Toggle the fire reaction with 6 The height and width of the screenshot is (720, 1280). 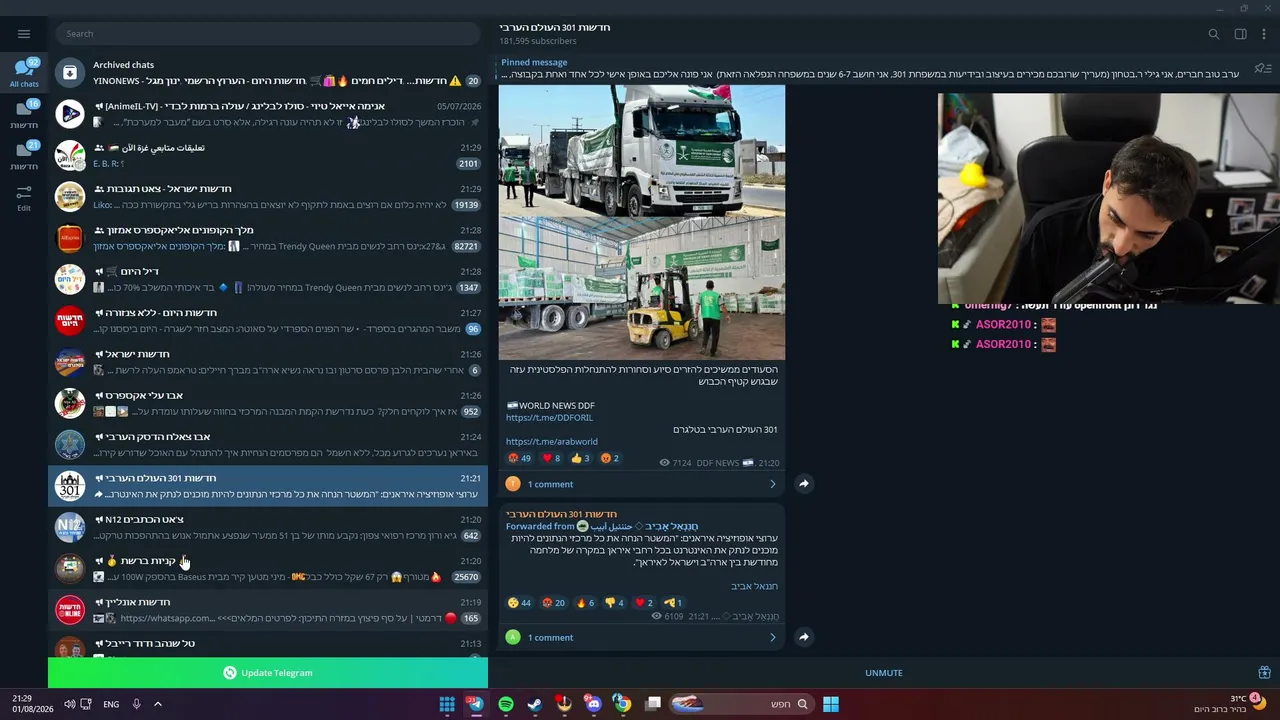(585, 603)
